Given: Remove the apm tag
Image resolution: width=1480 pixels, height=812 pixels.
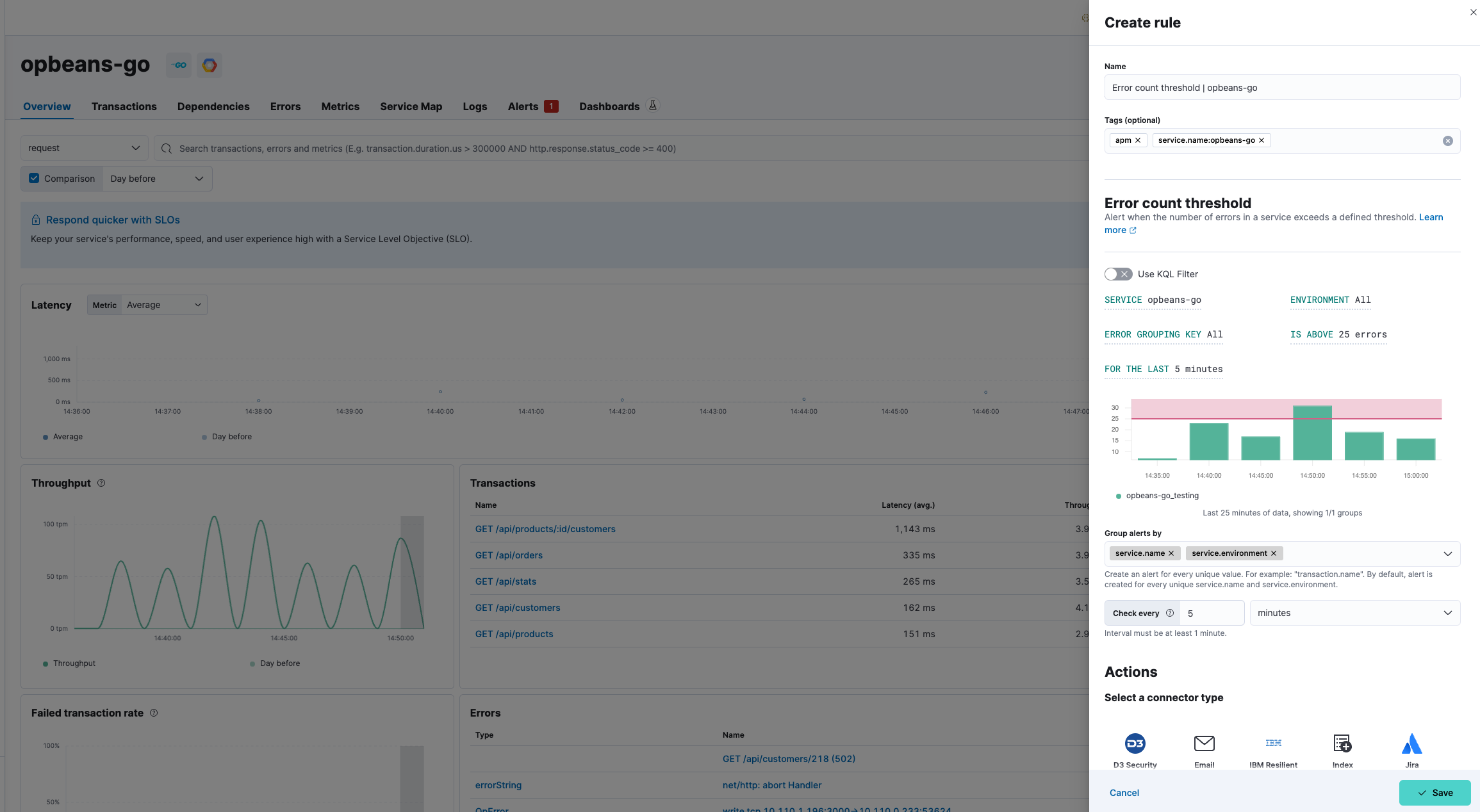Looking at the screenshot, I should [x=1138, y=140].
